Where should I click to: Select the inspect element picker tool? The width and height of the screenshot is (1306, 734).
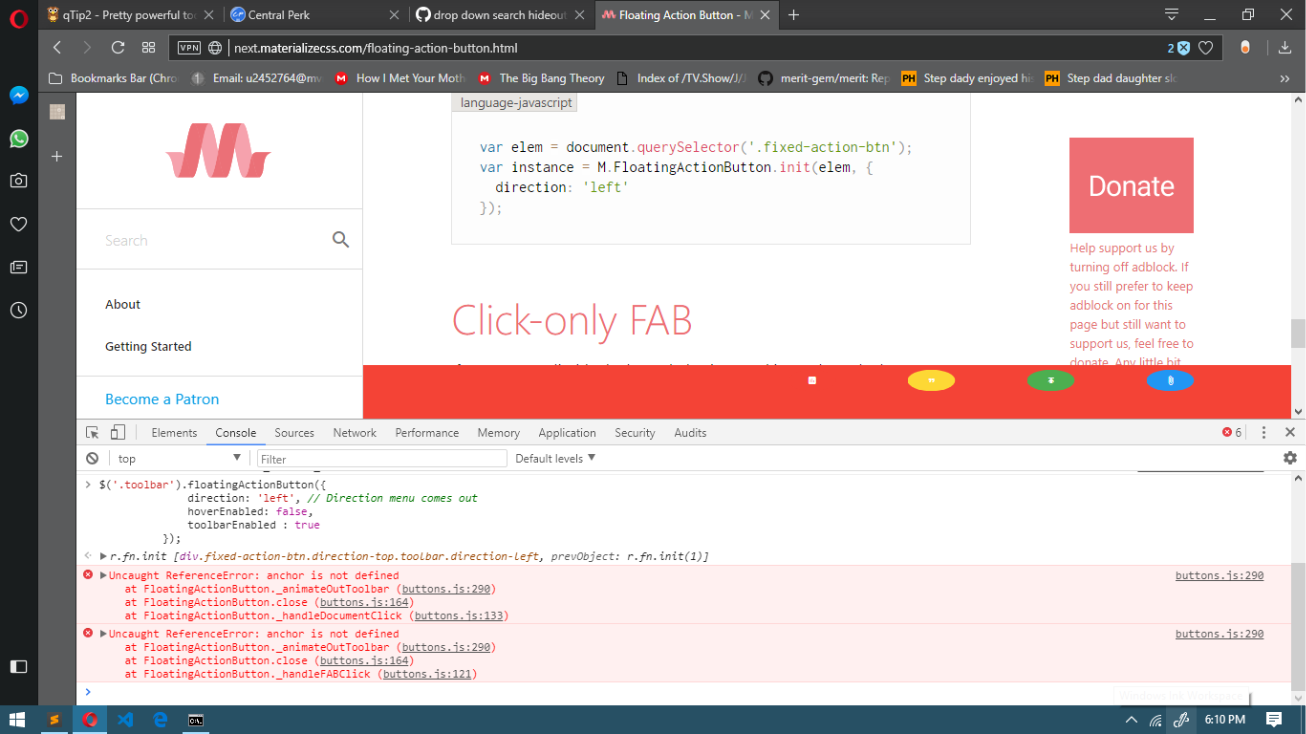coord(92,431)
